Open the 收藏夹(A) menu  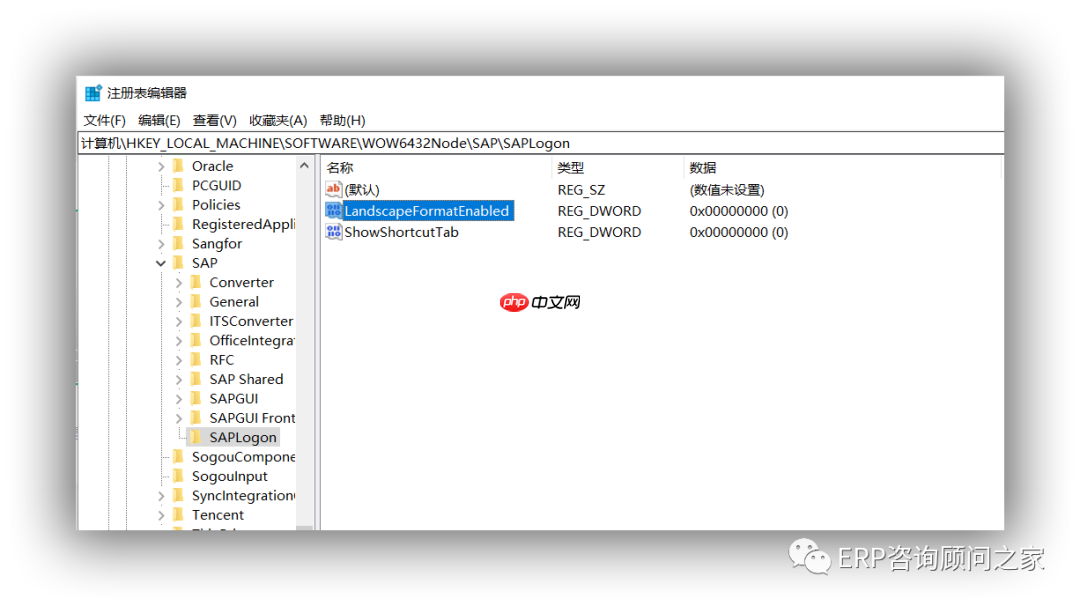[277, 120]
